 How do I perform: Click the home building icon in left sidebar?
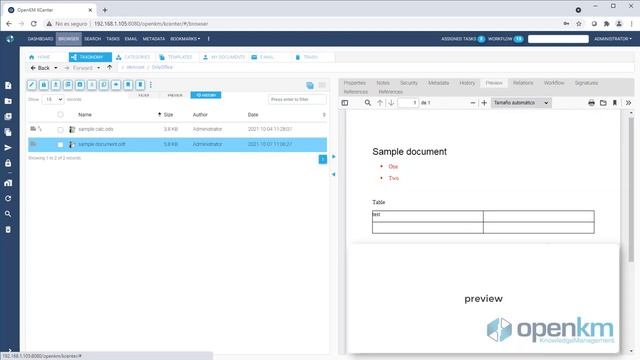pos(8,183)
